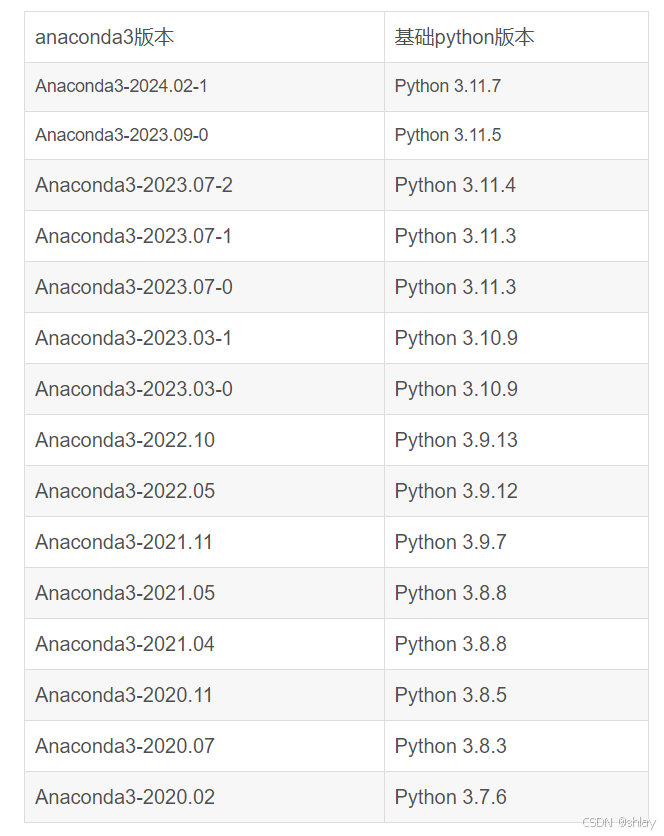Select the Python 3.8.3 cell
This screenshot has width=664, height=836.
[x=516, y=746]
